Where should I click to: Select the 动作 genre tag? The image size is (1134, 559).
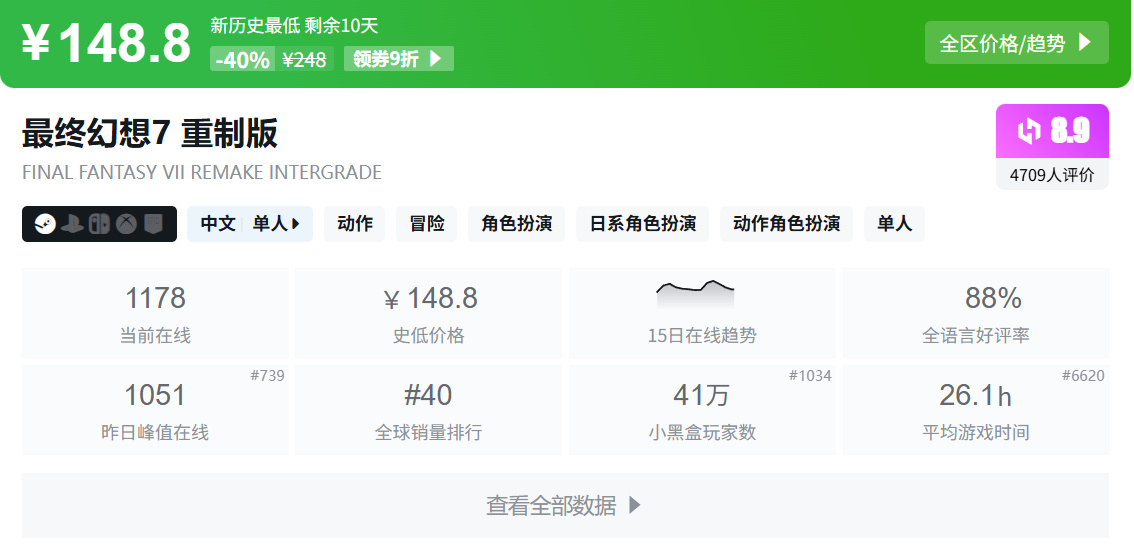(x=354, y=224)
